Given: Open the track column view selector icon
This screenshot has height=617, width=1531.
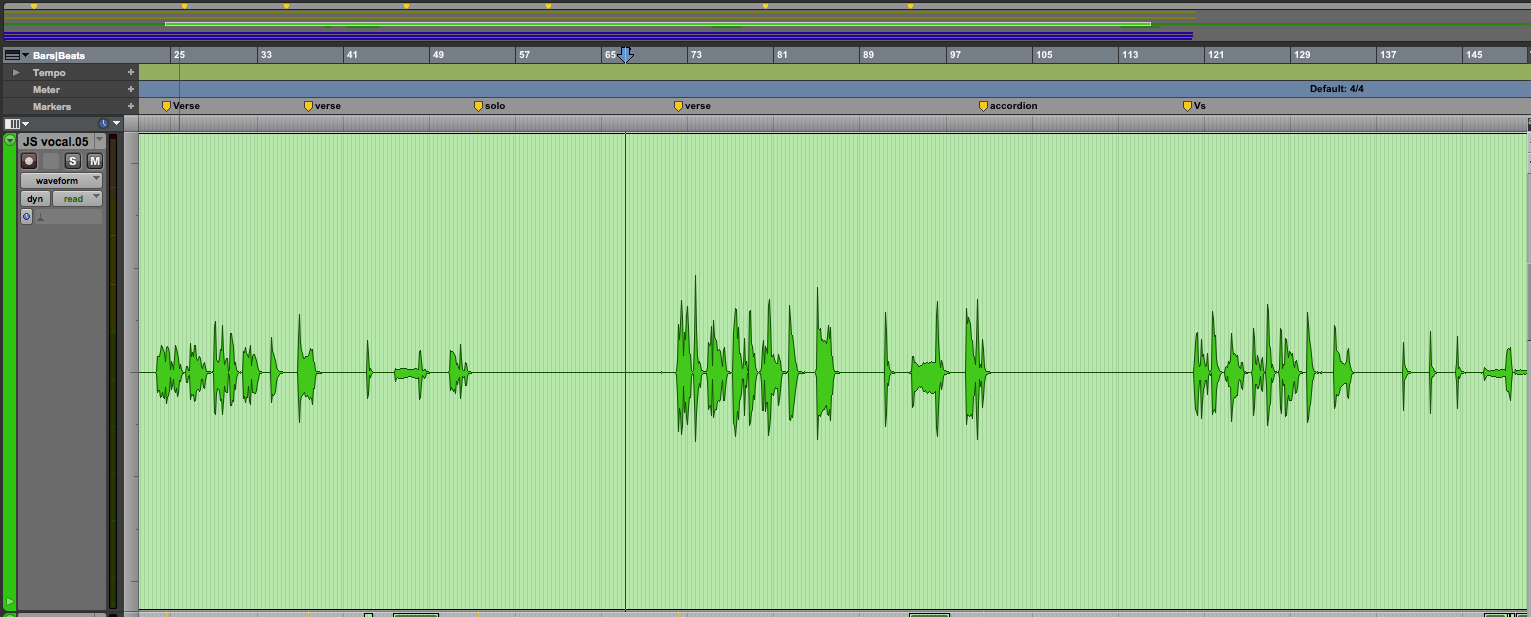Looking at the screenshot, I should [x=11, y=124].
